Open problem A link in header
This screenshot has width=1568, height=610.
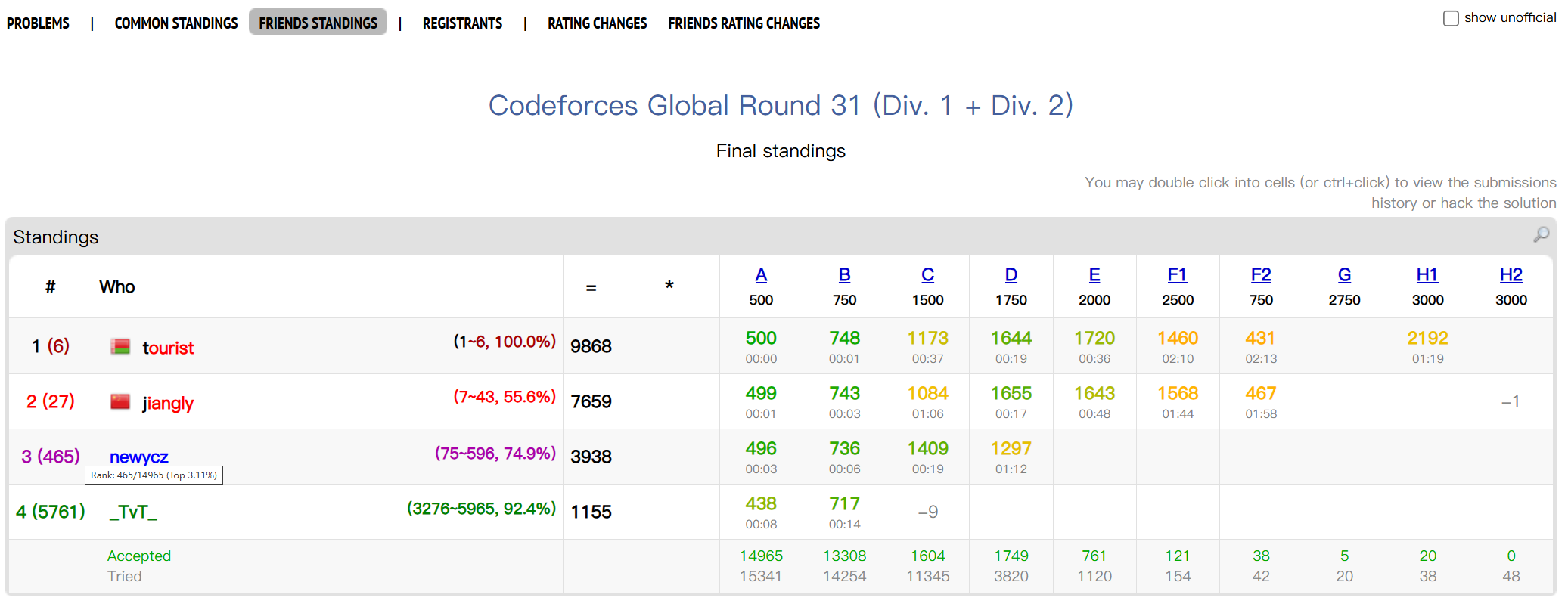click(x=761, y=274)
